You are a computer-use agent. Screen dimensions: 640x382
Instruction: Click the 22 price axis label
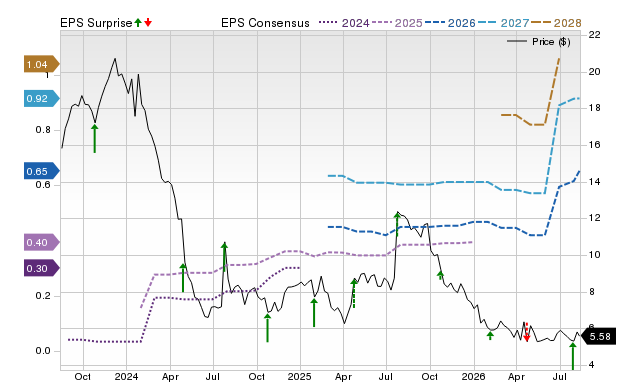coord(594,35)
